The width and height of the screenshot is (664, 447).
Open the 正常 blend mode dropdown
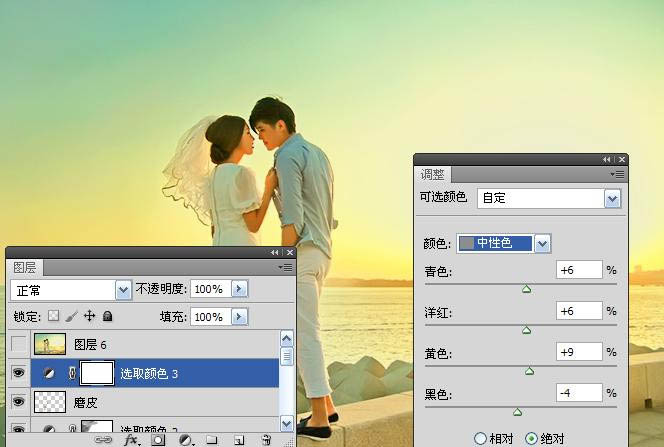pos(124,289)
